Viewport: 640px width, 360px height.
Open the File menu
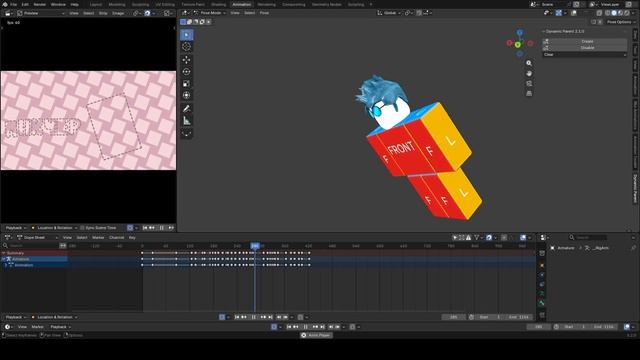click(x=13, y=4)
